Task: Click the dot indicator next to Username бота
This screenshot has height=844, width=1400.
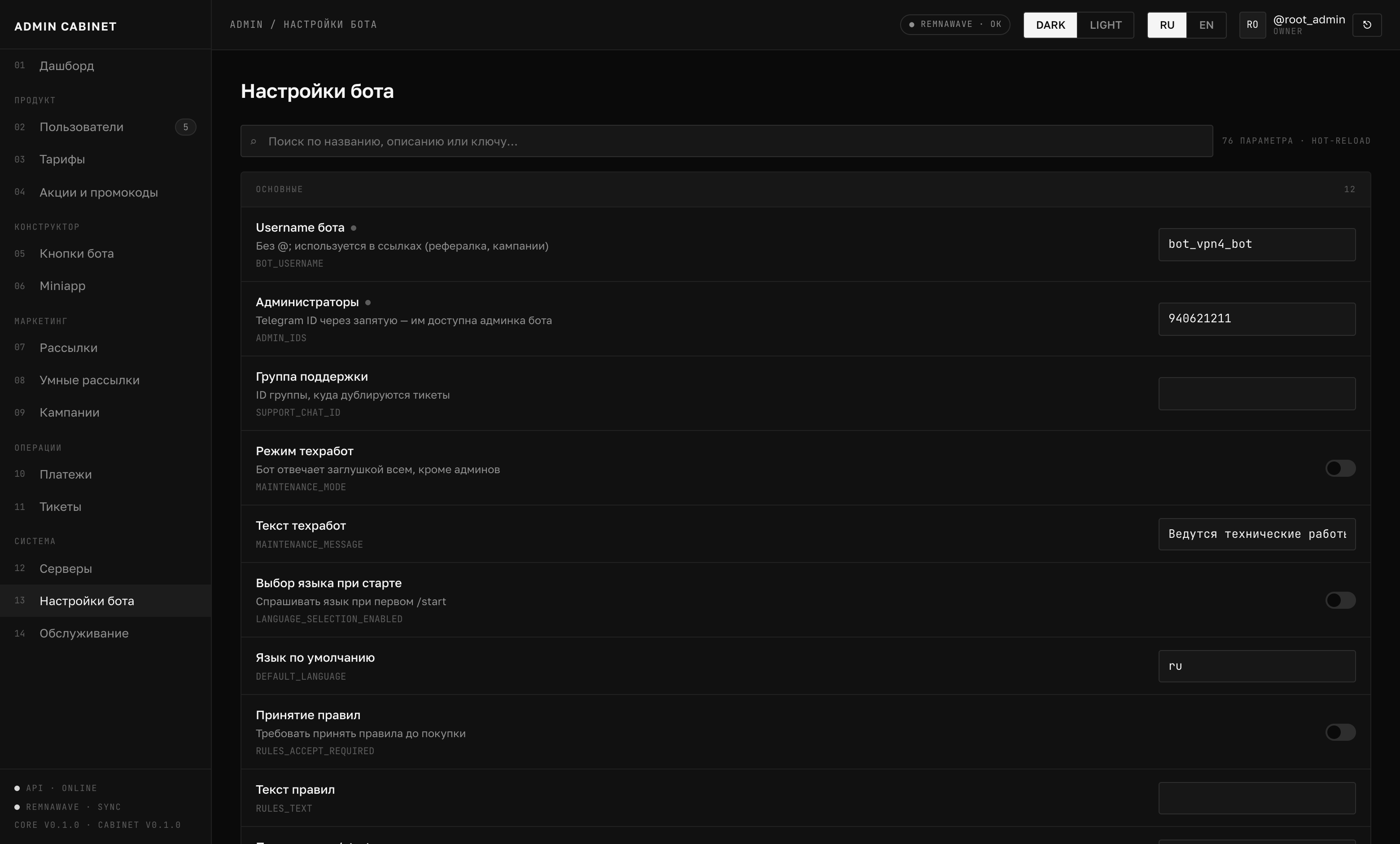Action: [354, 228]
